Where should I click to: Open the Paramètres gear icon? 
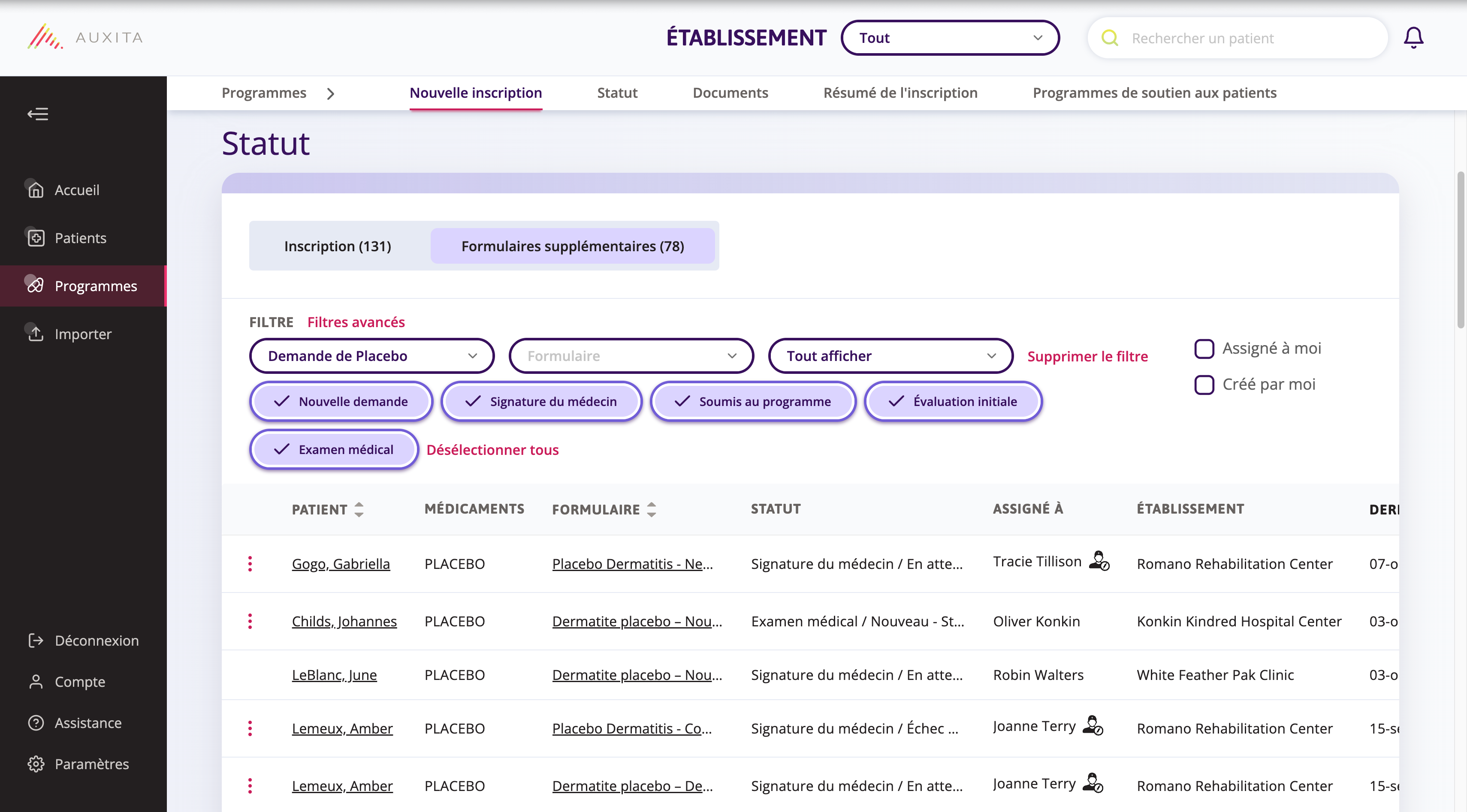36,764
